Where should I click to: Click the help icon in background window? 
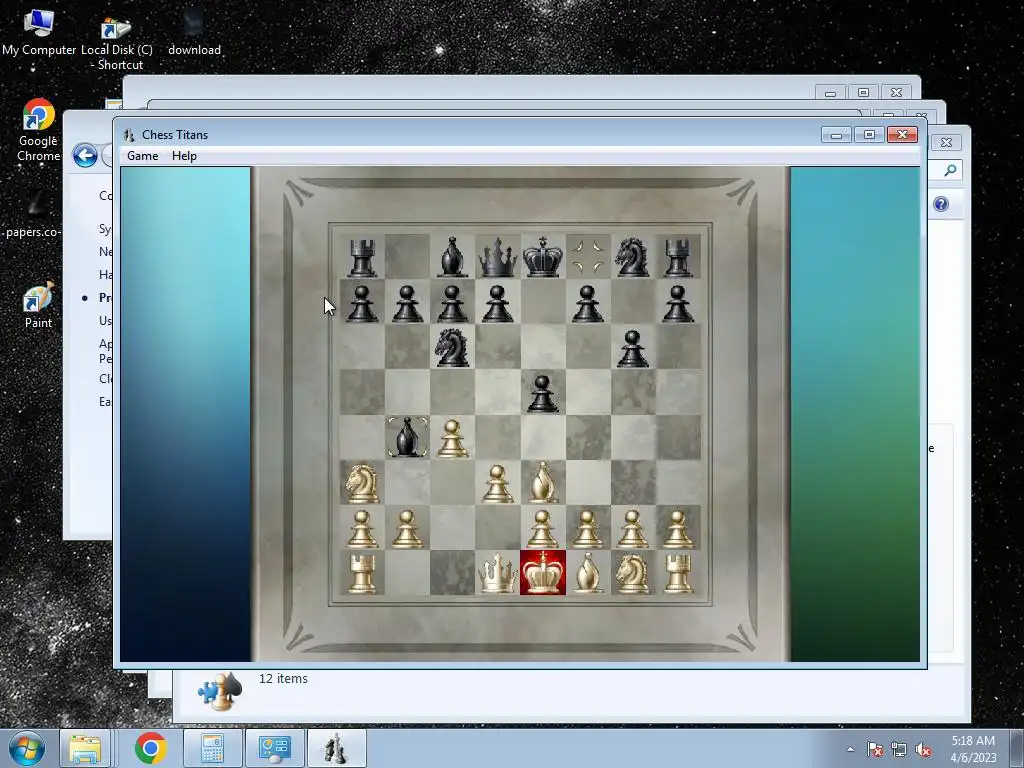[x=941, y=204]
